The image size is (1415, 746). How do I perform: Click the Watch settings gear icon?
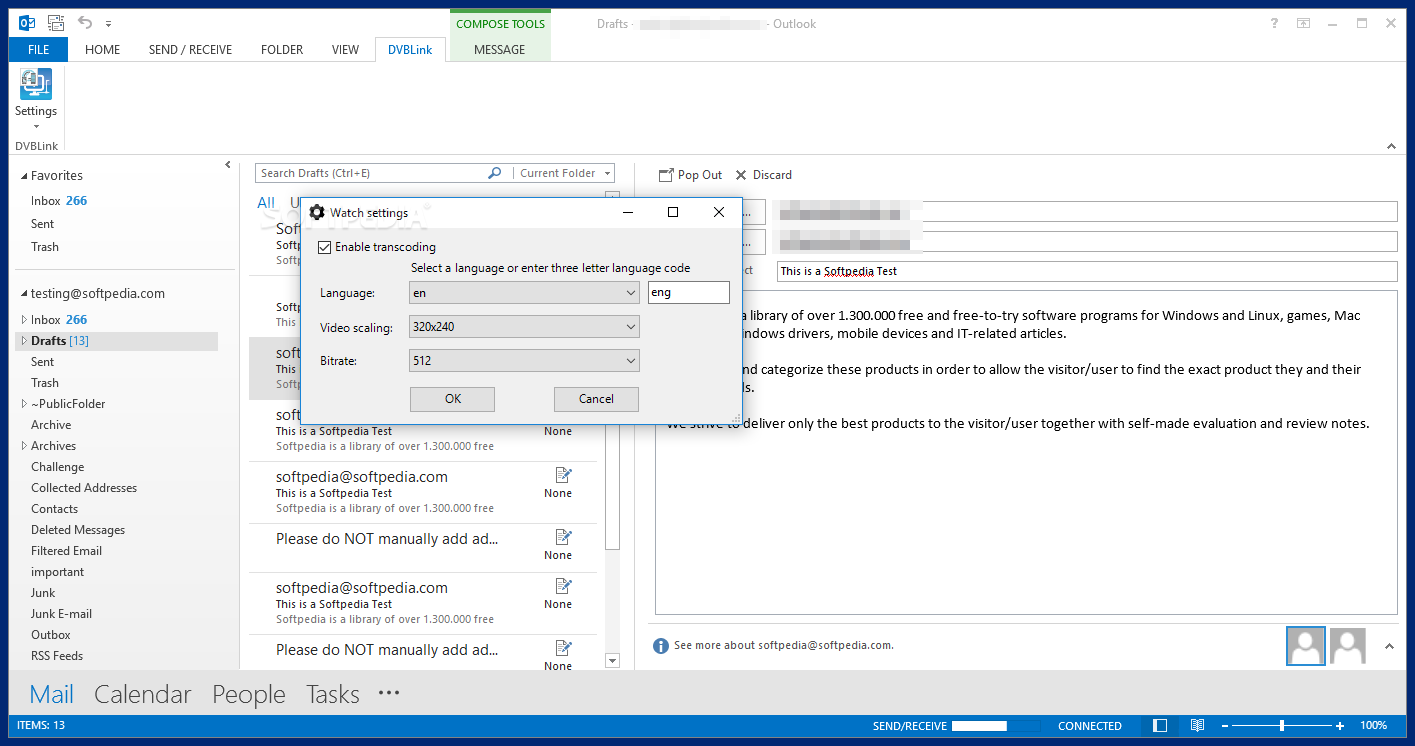pos(317,212)
